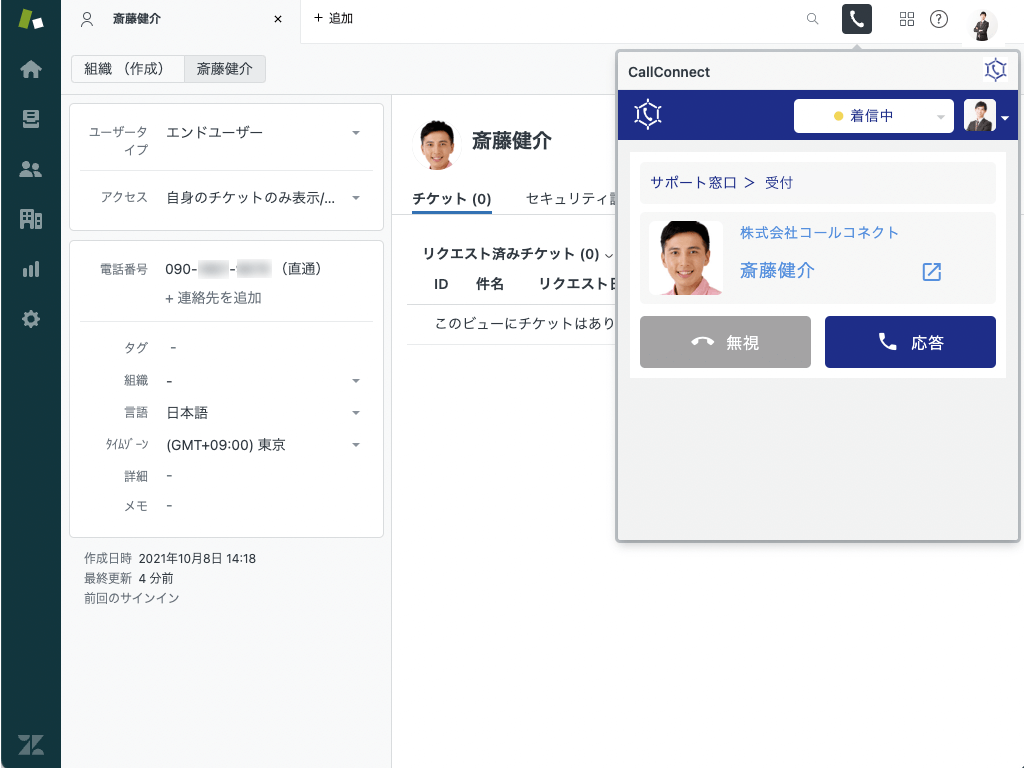Open the Home icon in sidebar
The width and height of the screenshot is (1024, 768).
31,69
